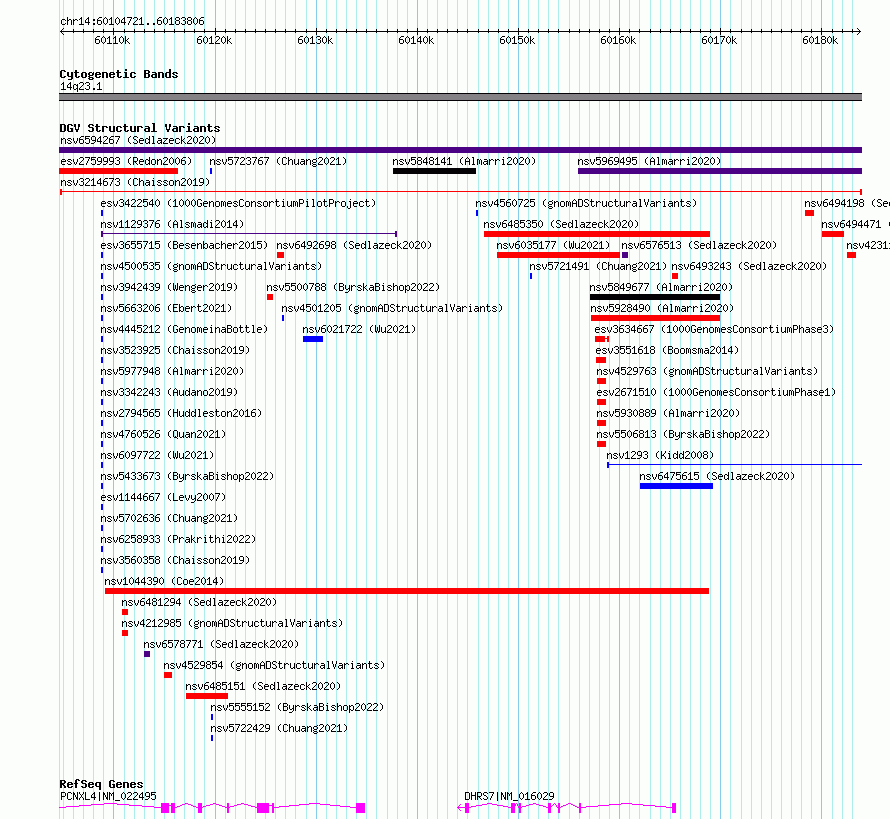890x819 pixels.
Task: Open esv3634667 (1000GenomesConsortiumPhase3) label
Action: 714,329
